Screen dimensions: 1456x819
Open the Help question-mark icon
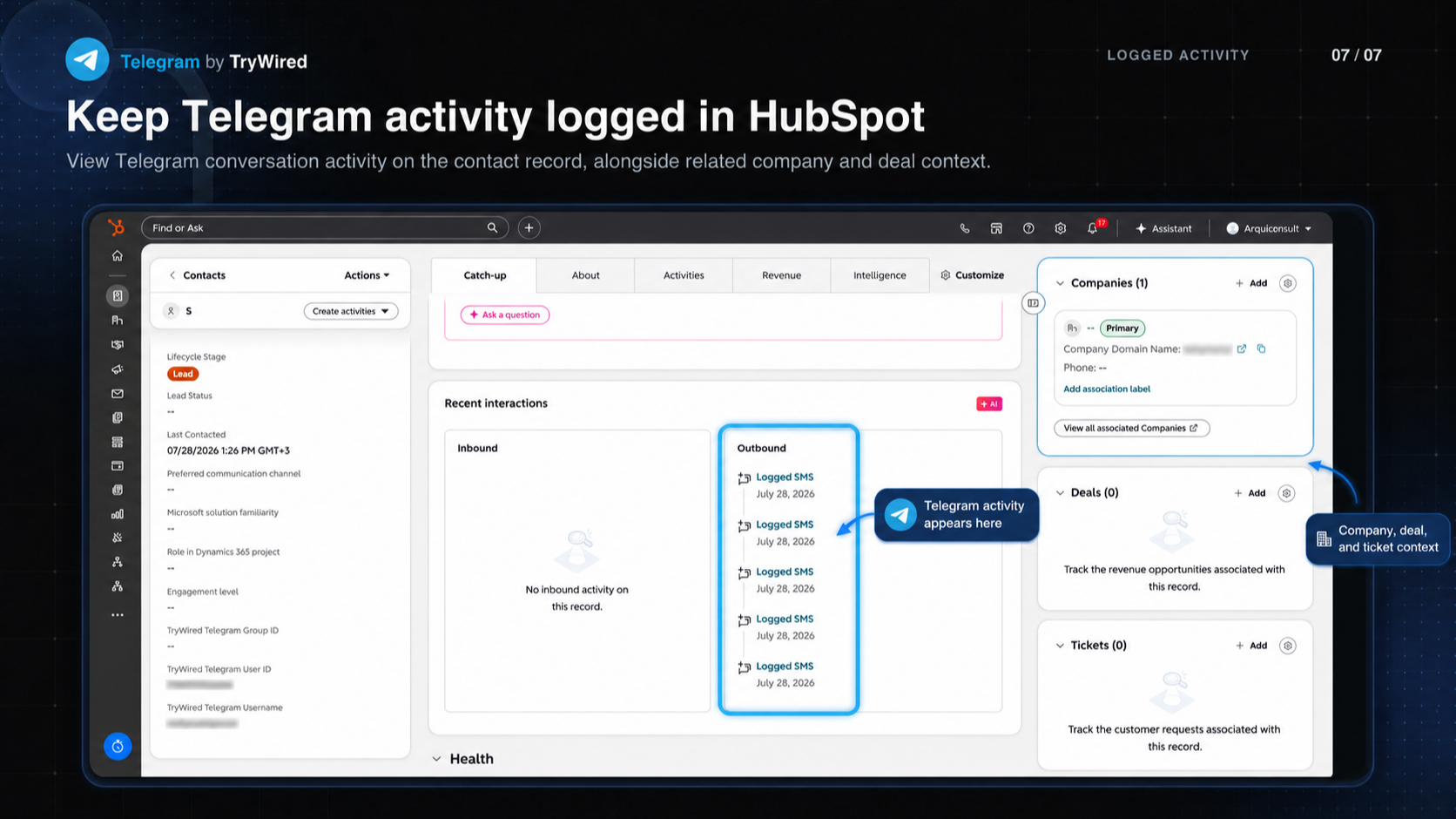click(x=1028, y=228)
